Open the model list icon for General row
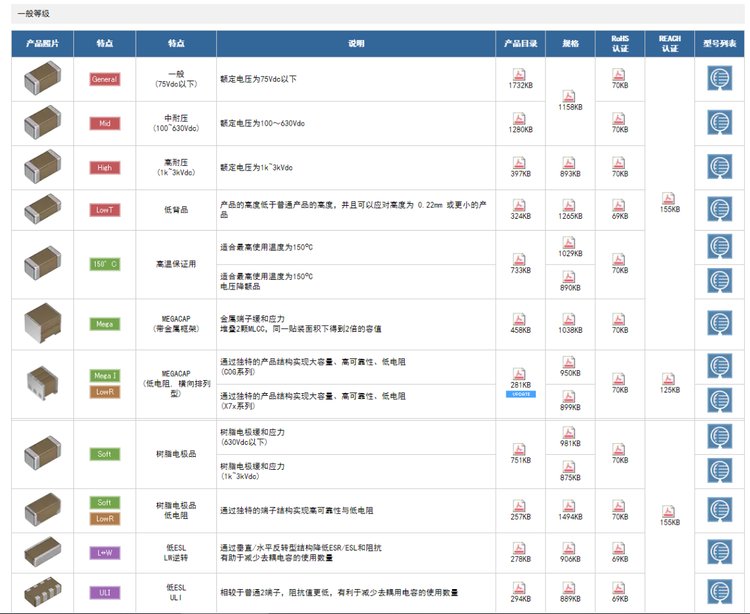Viewport: 750px width, 614px height. point(719,79)
